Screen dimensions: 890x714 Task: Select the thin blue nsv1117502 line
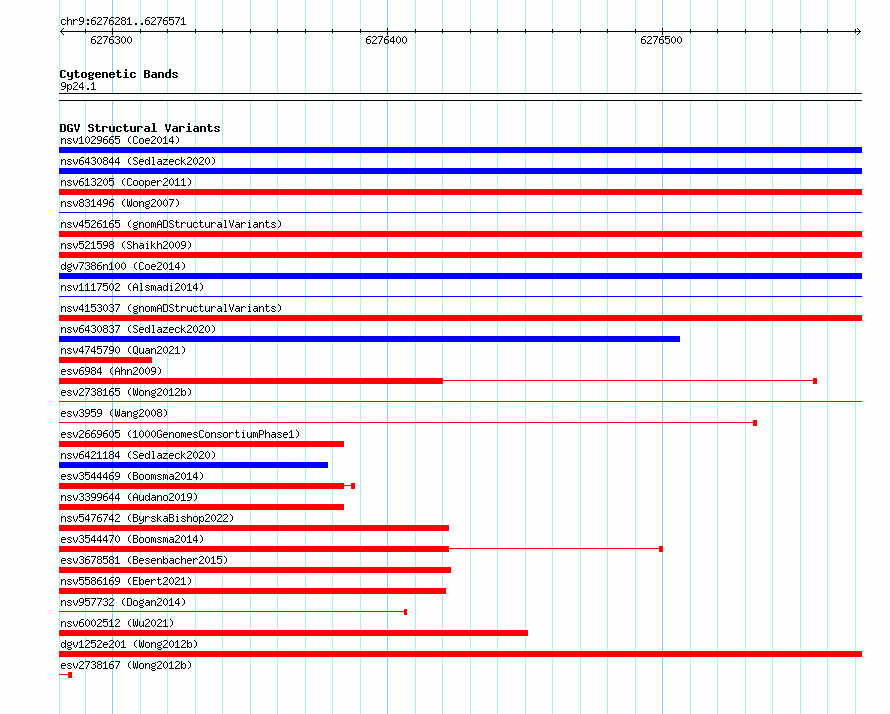tap(460, 296)
